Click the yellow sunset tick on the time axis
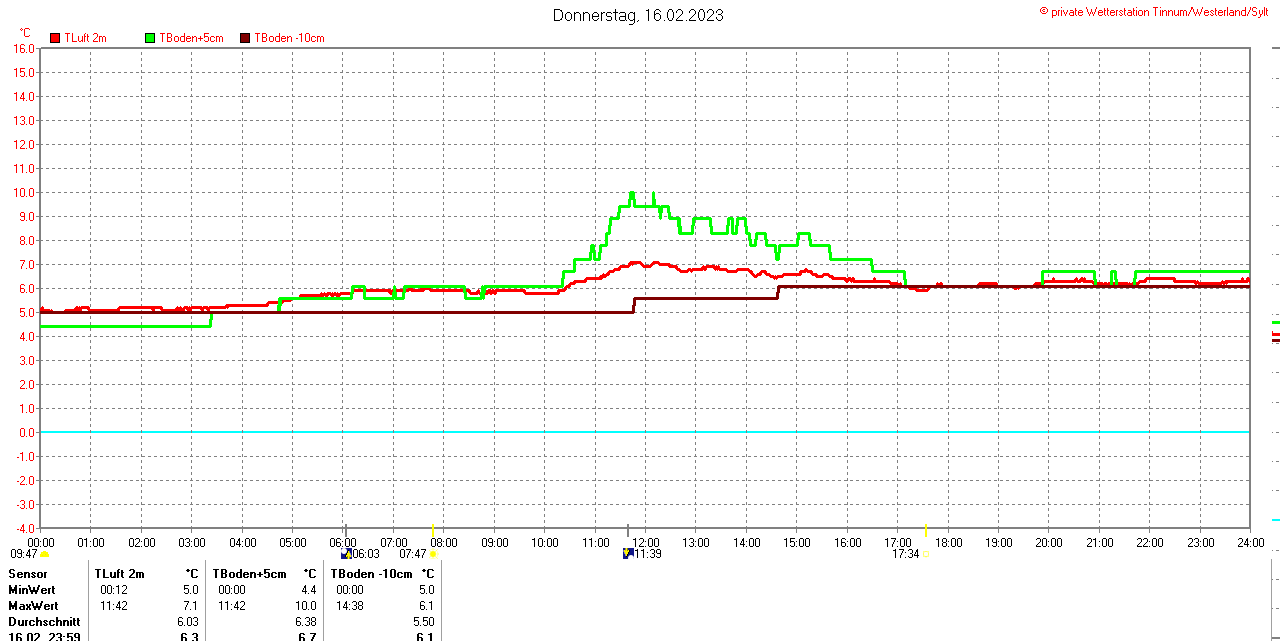This screenshot has width=1280, height=641. pyautogui.click(x=926, y=530)
